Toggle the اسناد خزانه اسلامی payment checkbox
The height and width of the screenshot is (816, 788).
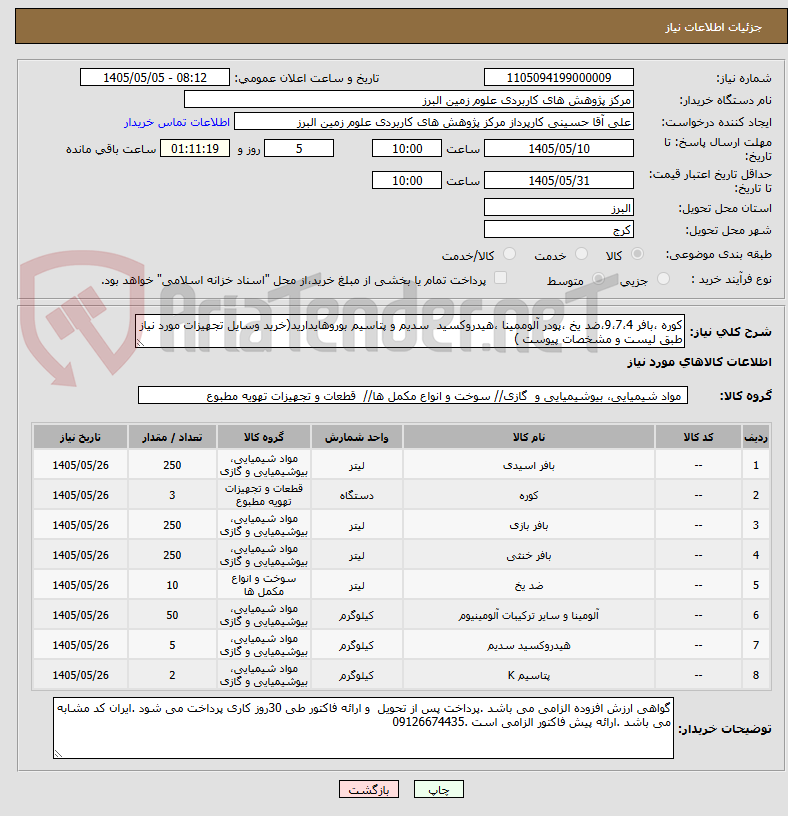pyautogui.click(x=500, y=278)
